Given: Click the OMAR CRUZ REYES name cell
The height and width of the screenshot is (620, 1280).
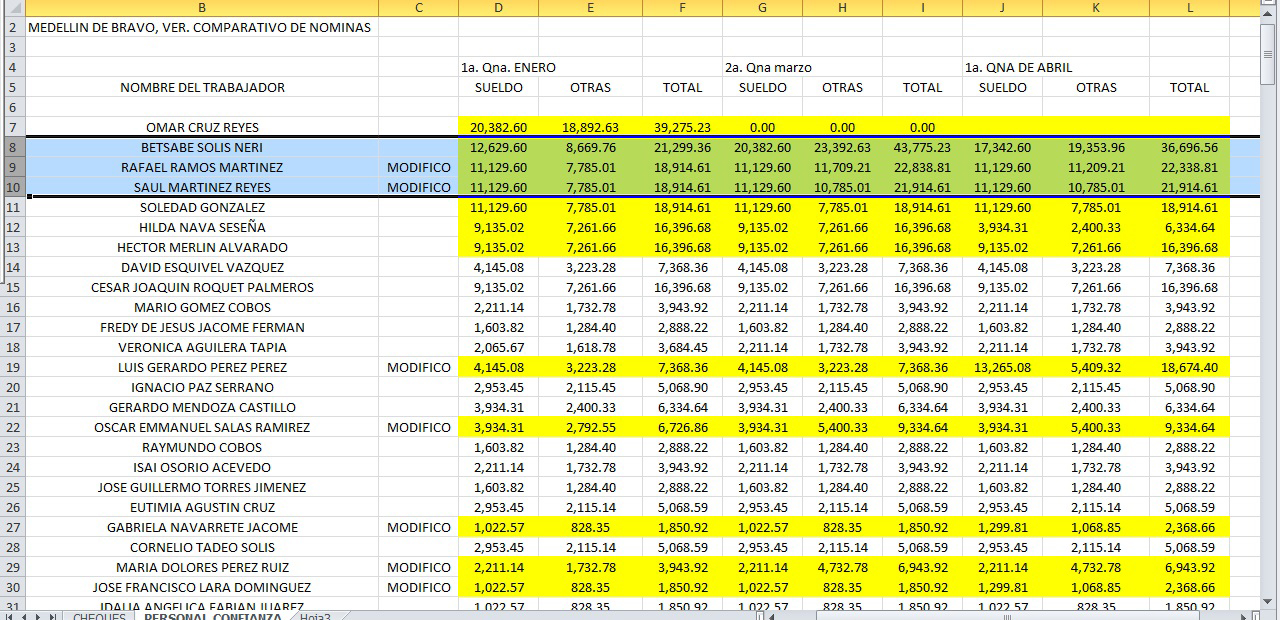Looking at the screenshot, I should (x=202, y=127).
